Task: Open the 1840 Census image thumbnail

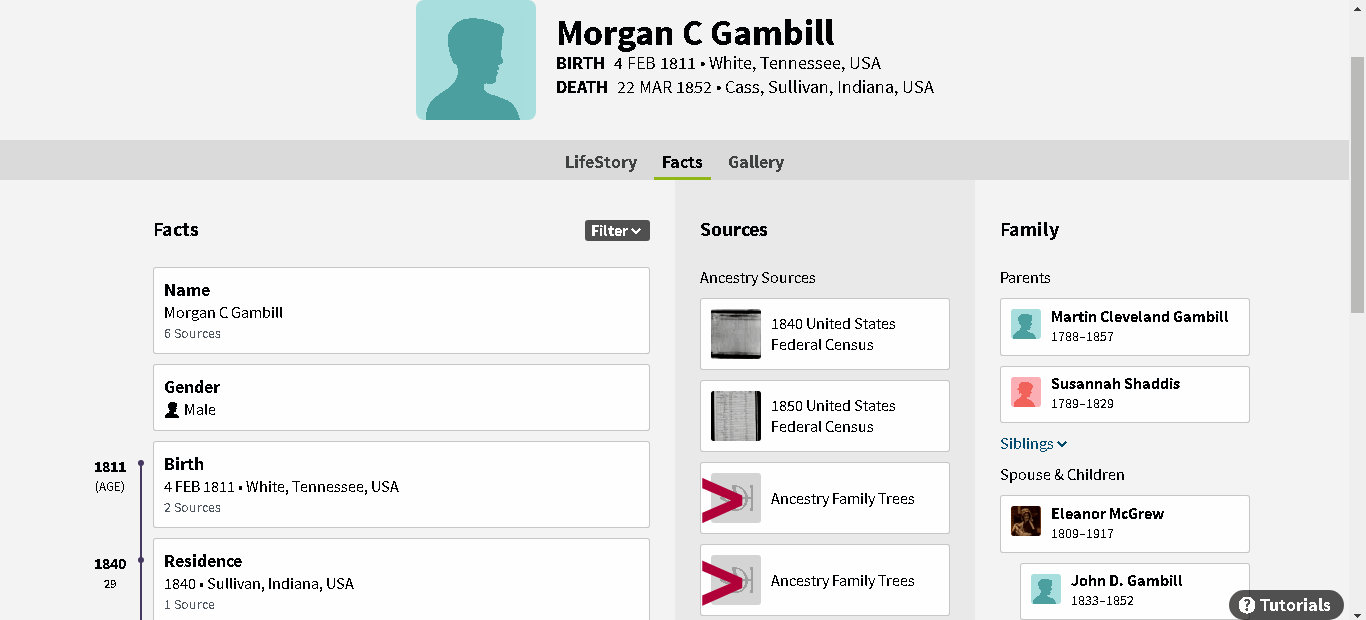Action: pyautogui.click(x=736, y=334)
